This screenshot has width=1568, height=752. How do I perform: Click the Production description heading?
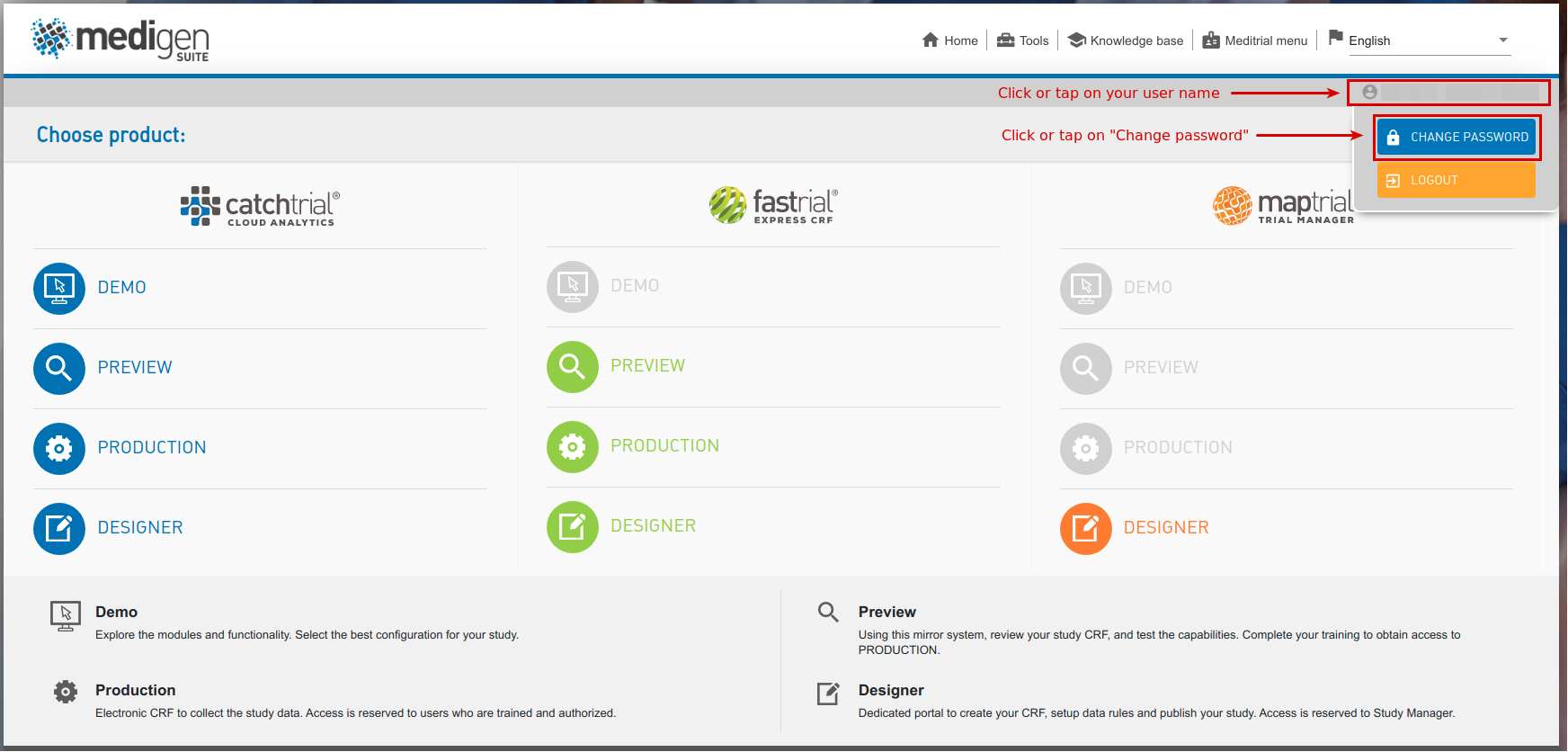136,690
